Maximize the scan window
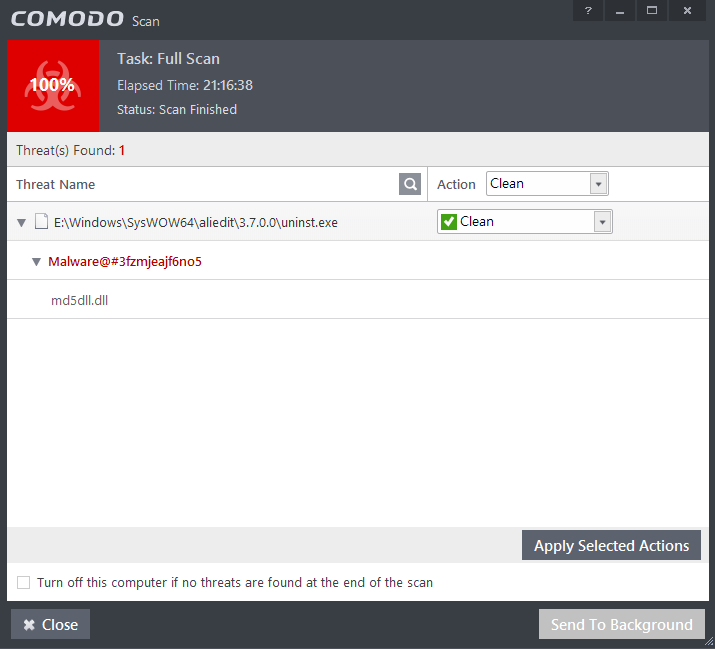Image resolution: width=715 pixels, height=649 pixels. 652,10
